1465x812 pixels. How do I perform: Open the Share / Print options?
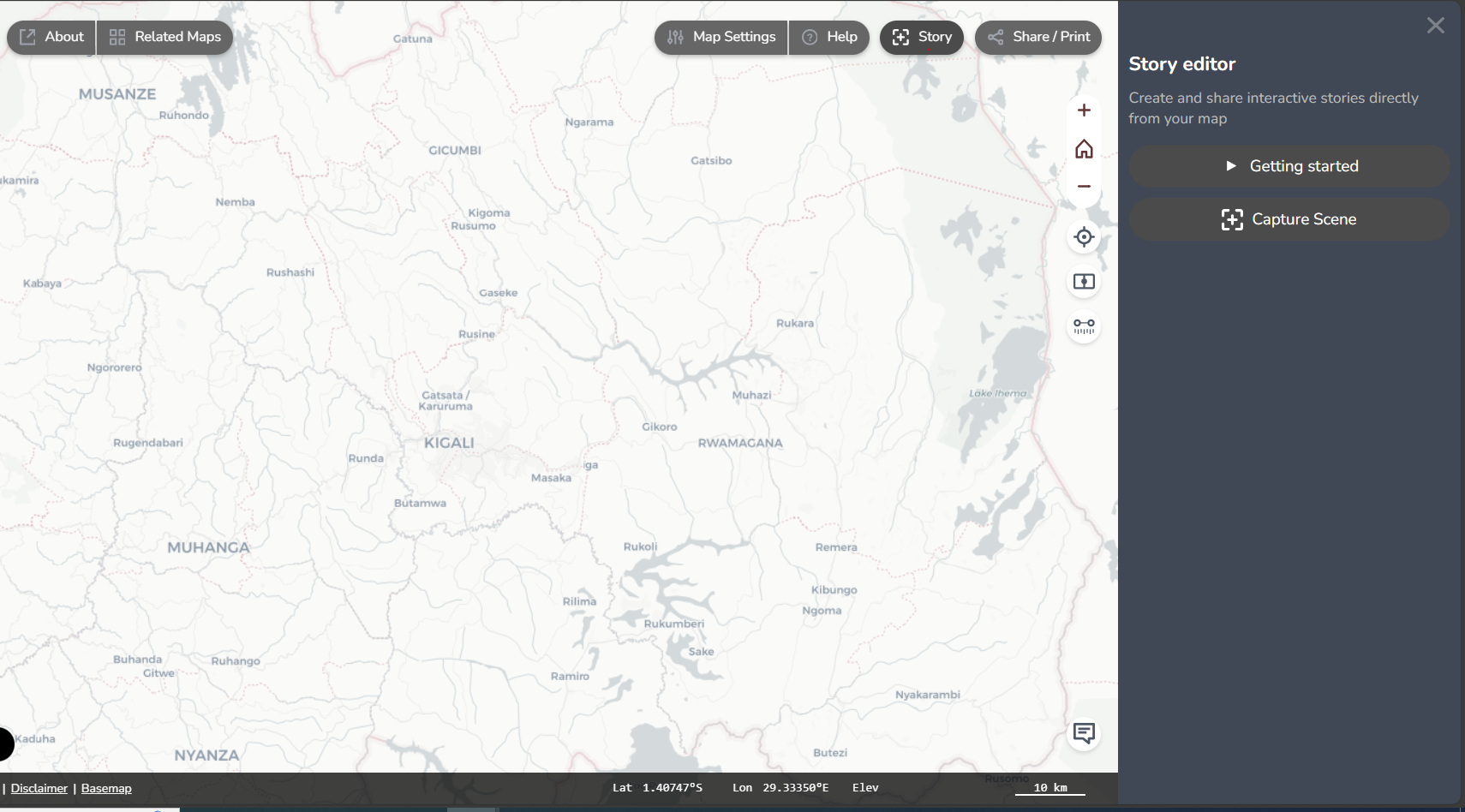point(1038,37)
